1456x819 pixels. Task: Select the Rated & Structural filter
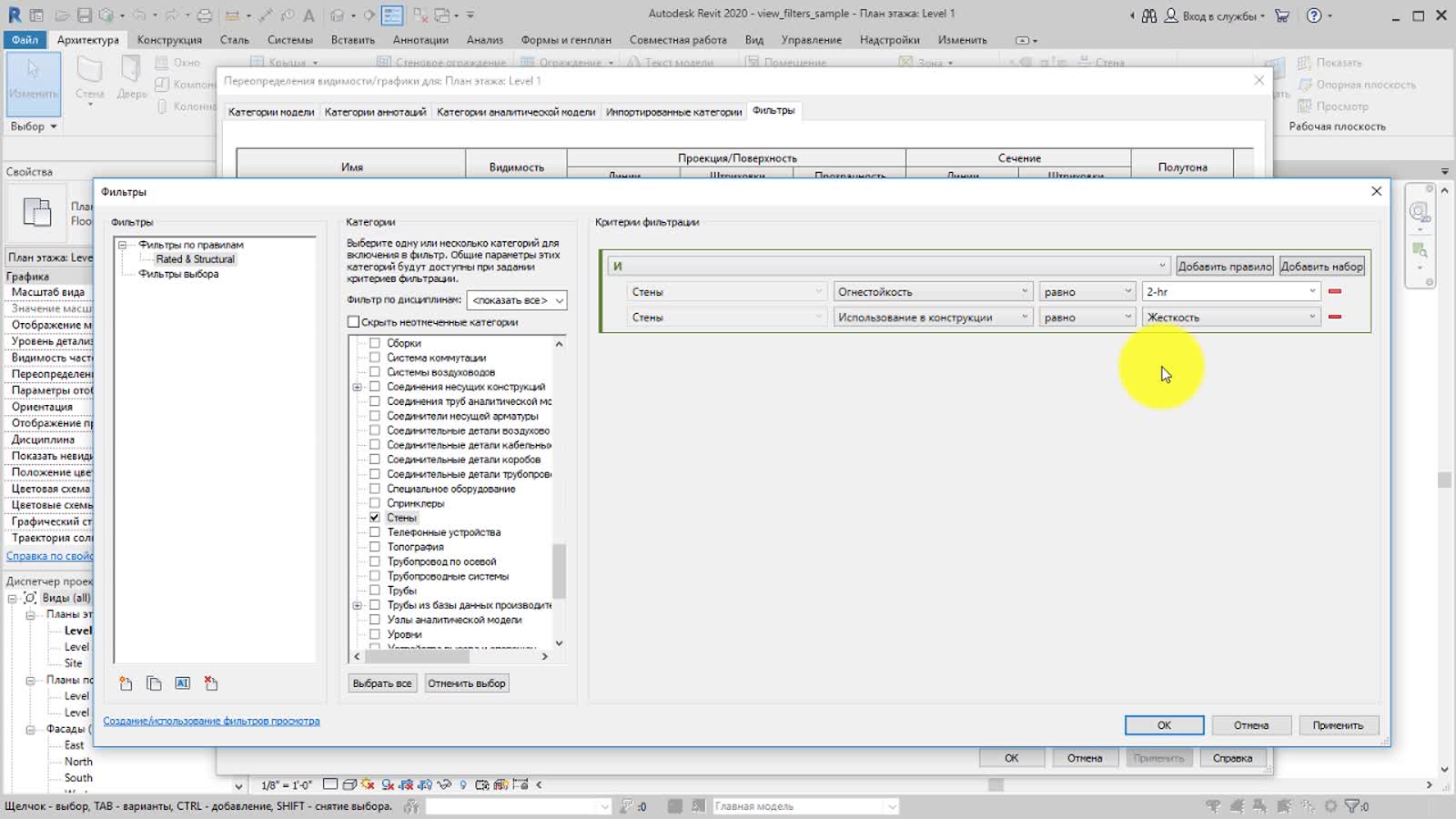click(195, 259)
